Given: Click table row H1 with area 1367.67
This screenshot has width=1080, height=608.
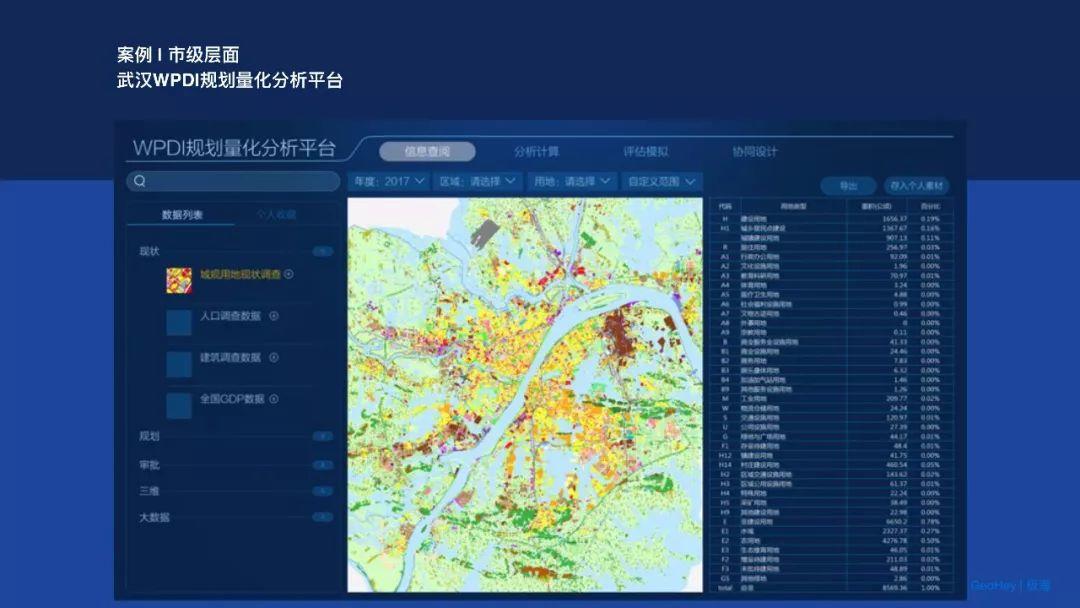Looking at the screenshot, I should (x=832, y=228).
